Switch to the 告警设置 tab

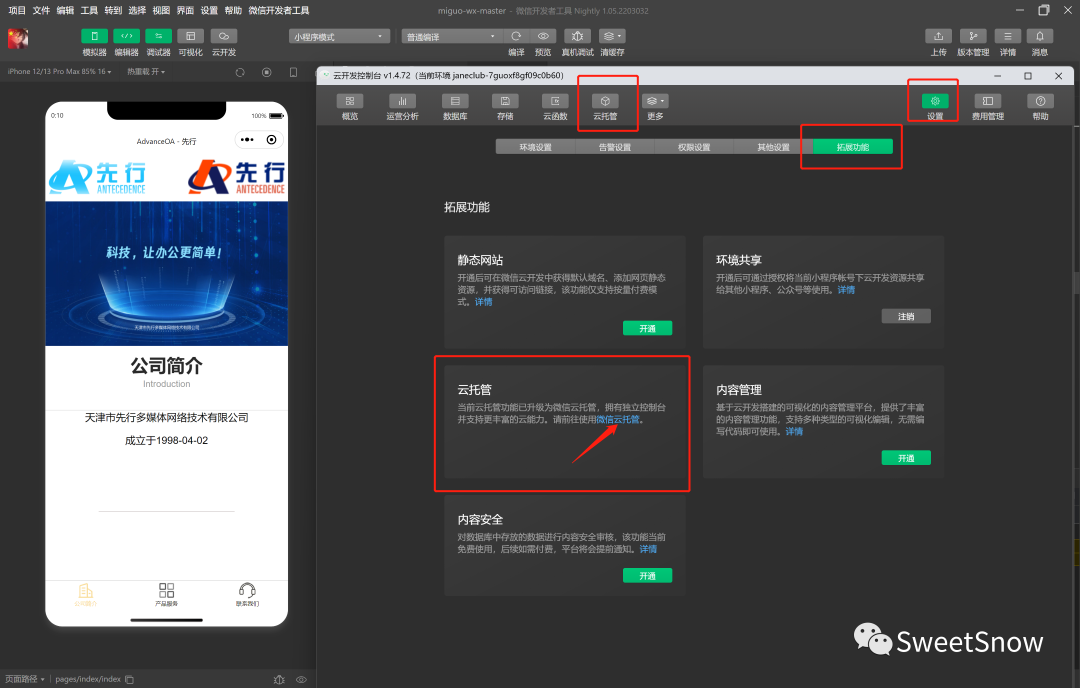(614, 147)
